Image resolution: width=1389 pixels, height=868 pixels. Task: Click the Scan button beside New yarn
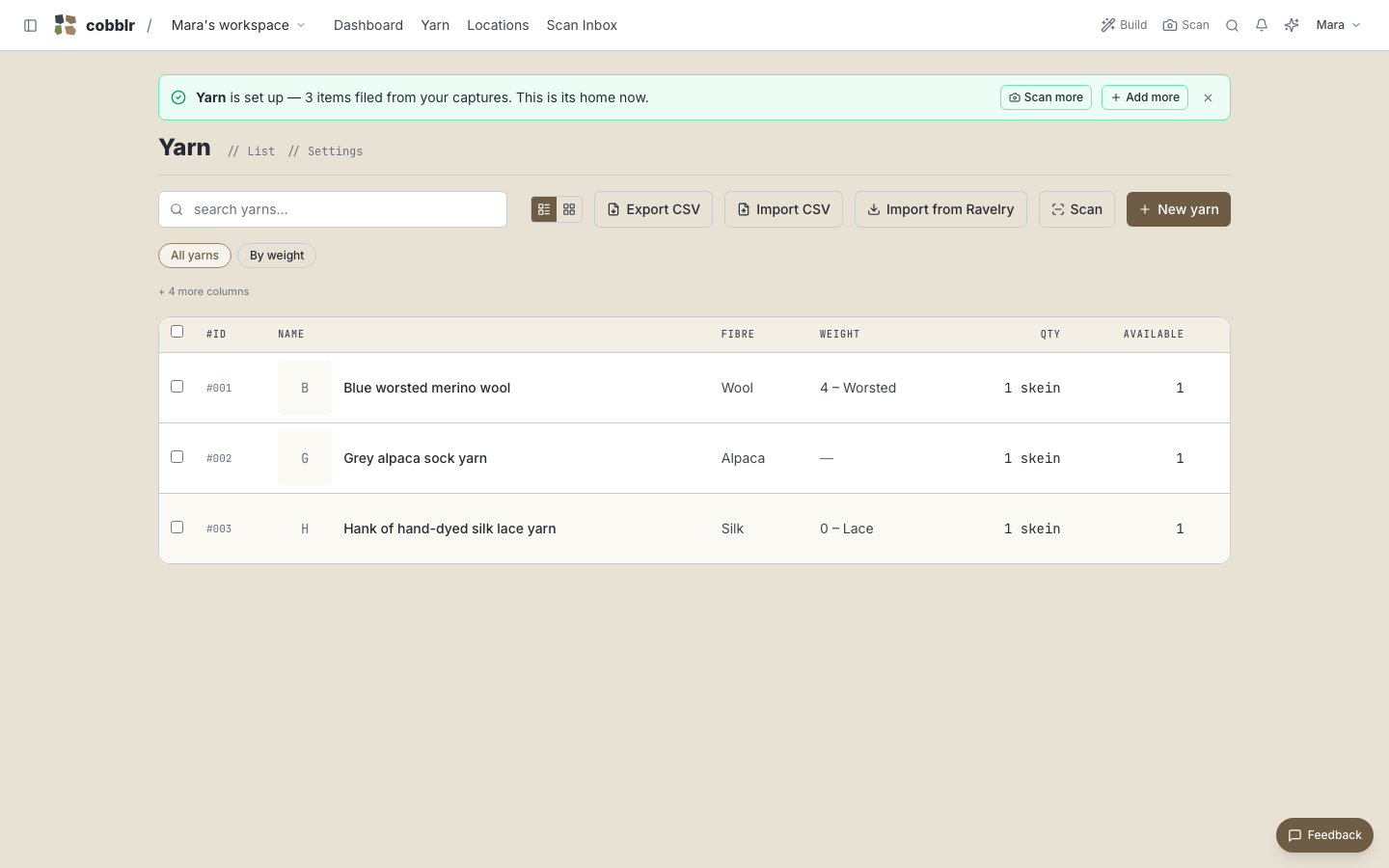point(1076,209)
